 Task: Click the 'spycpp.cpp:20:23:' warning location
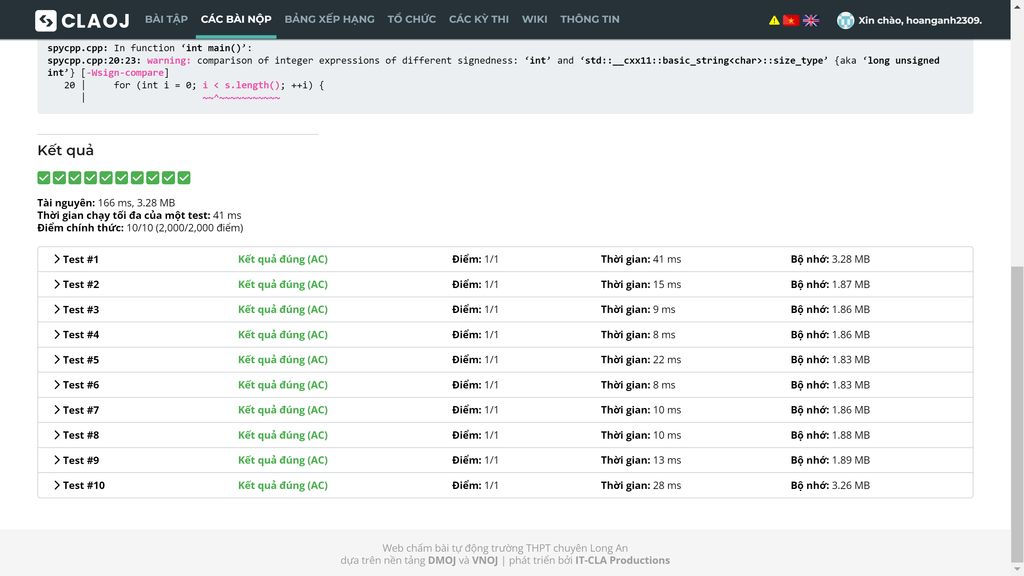pyautogui.click(x=94, y=60)
